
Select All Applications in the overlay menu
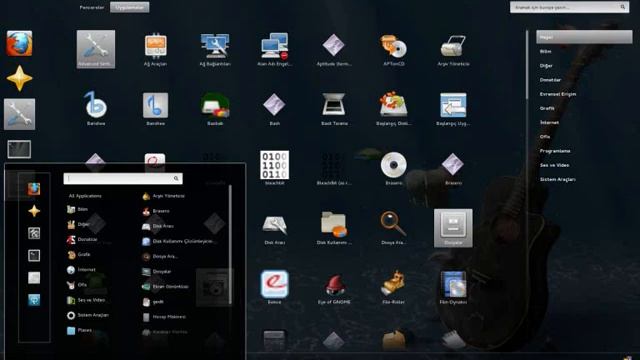(85, 196)
